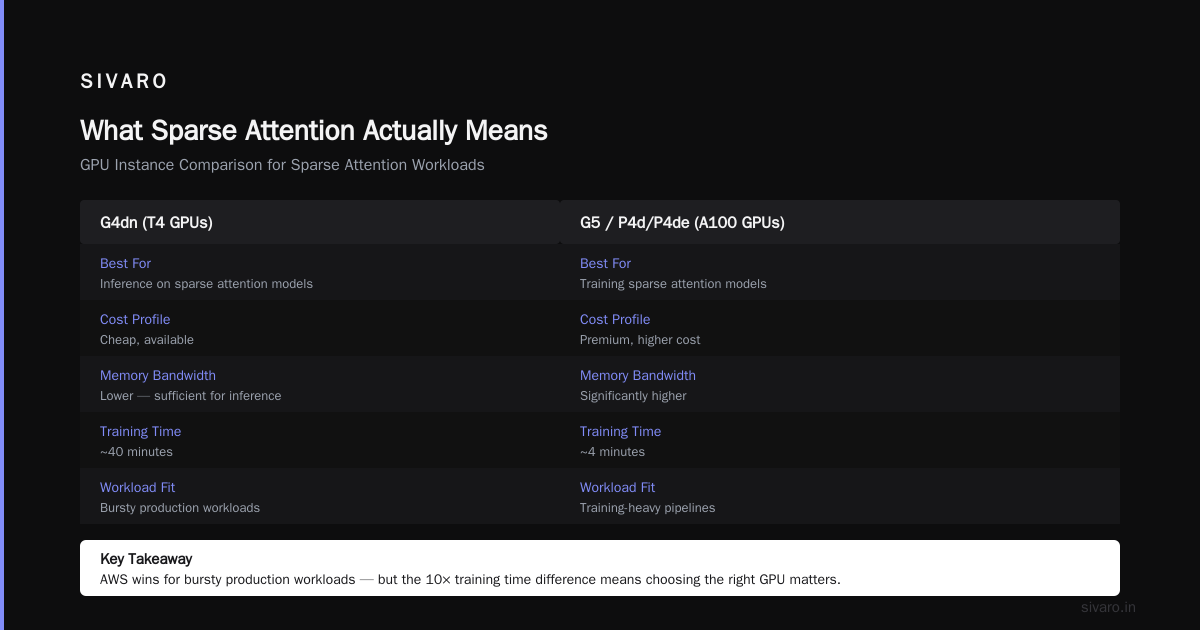Click 'Memory Bandwidth' label under G4dn
1200x630 pixels.
click(158, 375)
